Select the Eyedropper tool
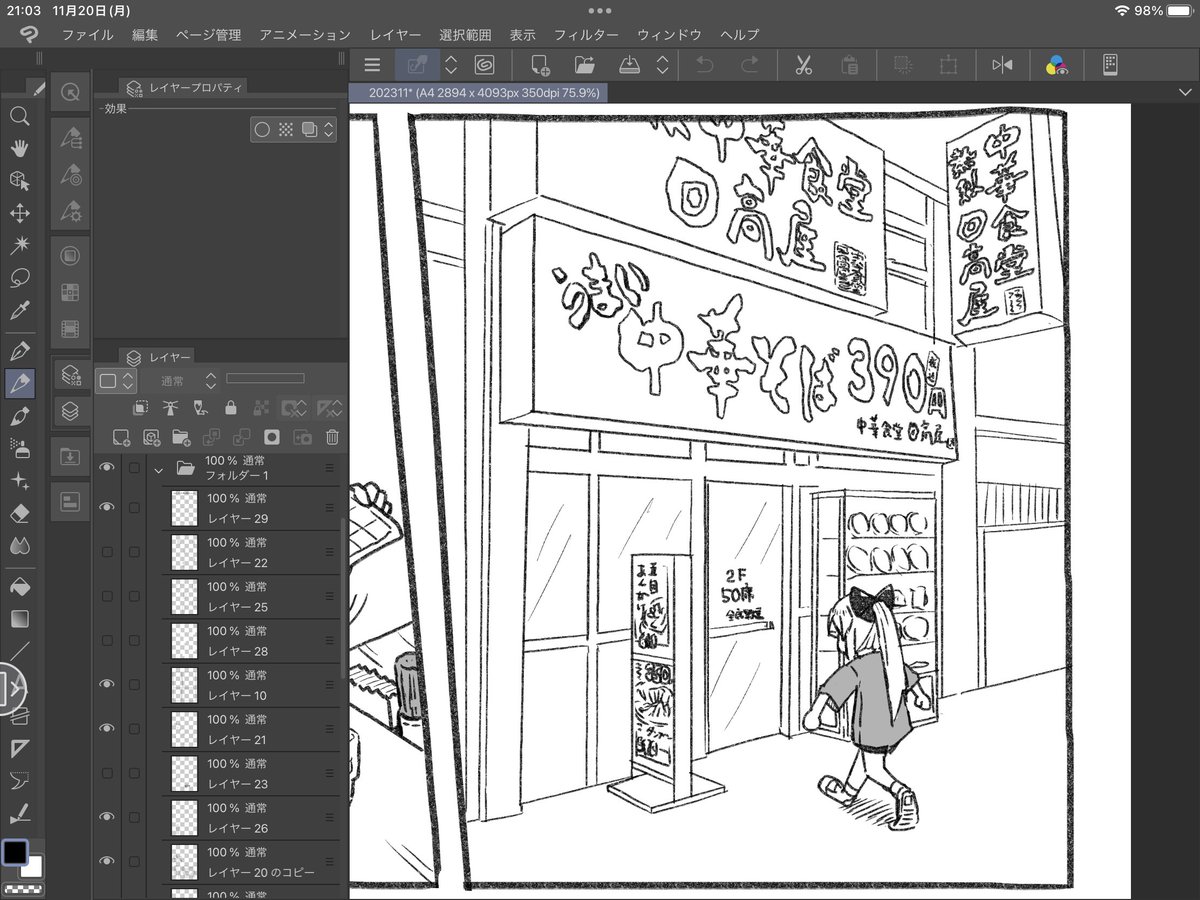This screenshot has width=1200, height=900. tap(19, 310)
